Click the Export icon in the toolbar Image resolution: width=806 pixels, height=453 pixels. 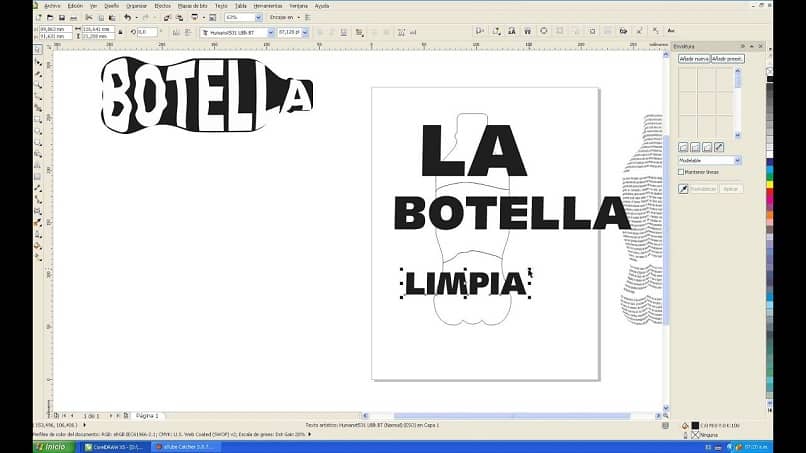(179, 17)
